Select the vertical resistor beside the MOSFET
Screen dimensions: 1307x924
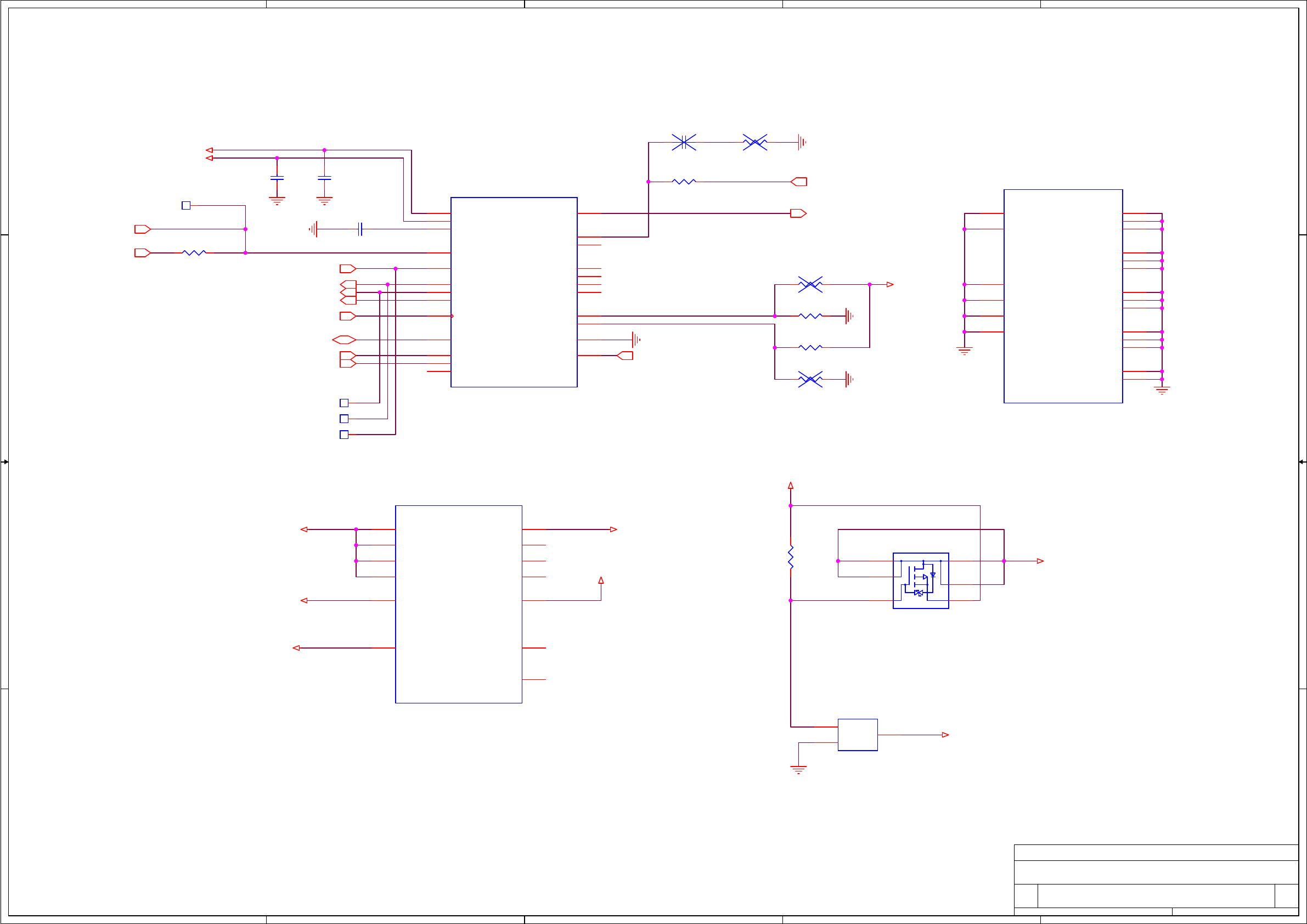[791, 557]
